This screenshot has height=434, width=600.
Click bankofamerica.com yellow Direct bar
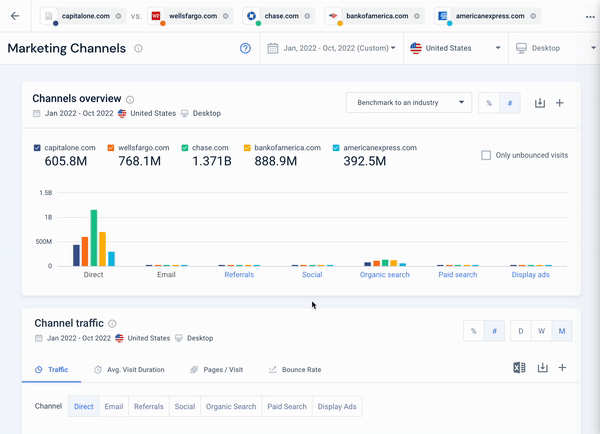pyautogui.click(x=103, y=249)
